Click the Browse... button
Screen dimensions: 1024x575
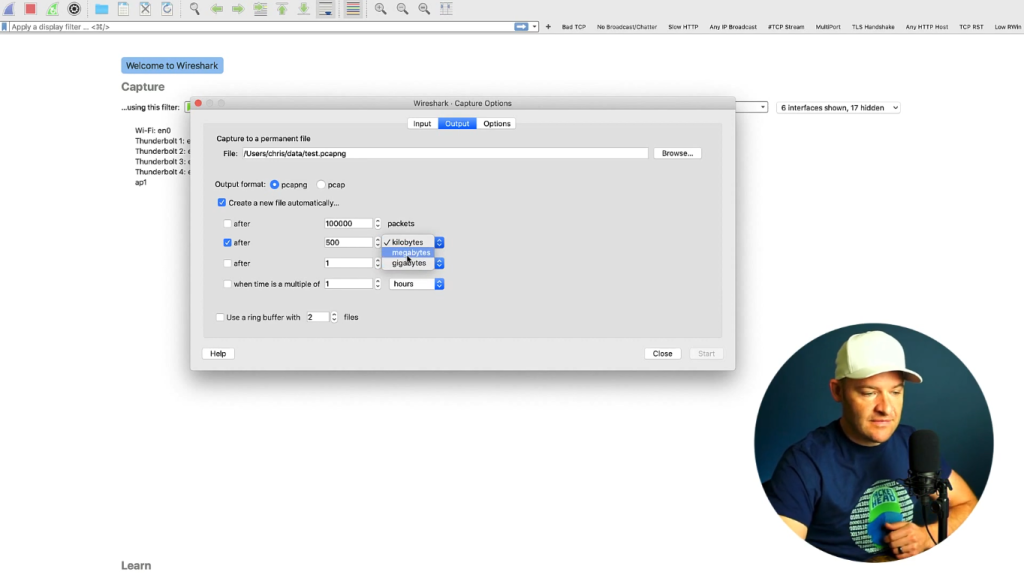tap(677, 154)
